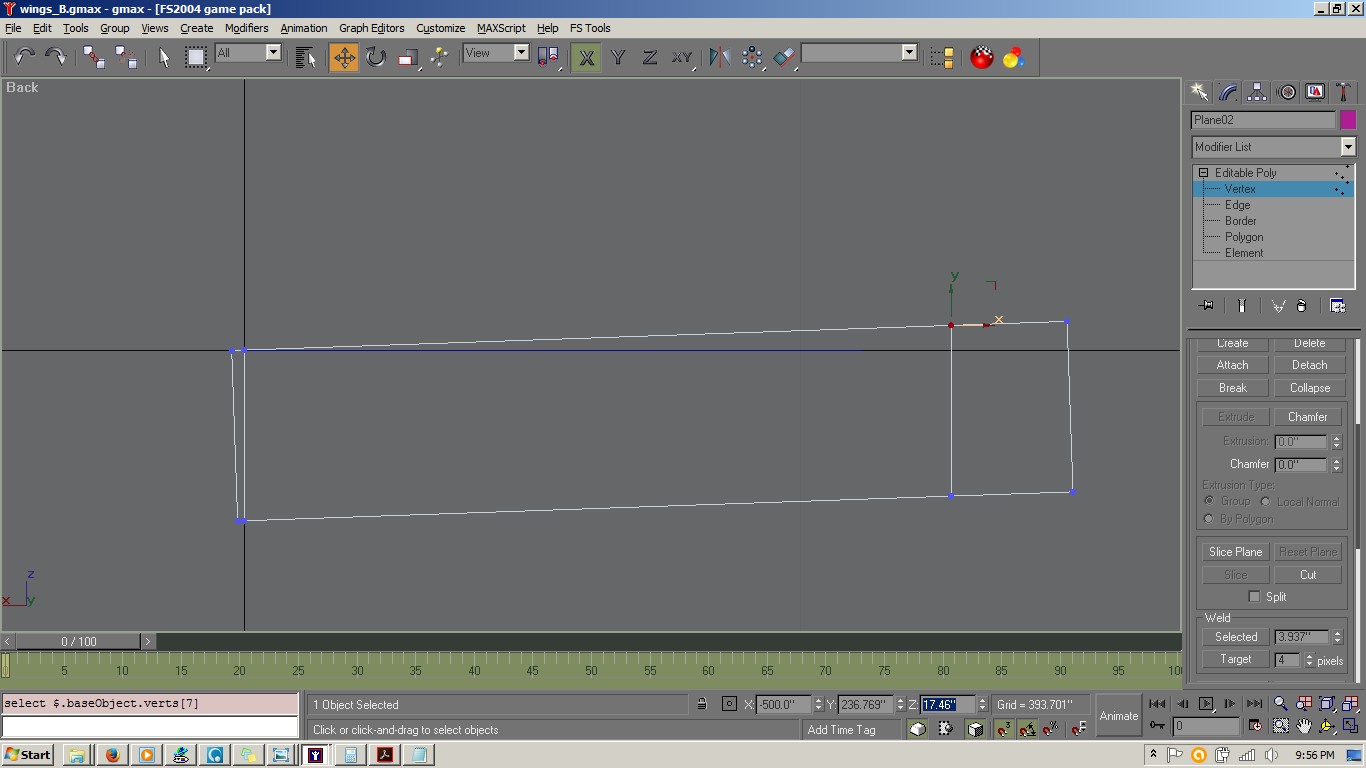Enable the Split checkbox
This screenshot has width=1366, height=768.
pos(1254,597)
